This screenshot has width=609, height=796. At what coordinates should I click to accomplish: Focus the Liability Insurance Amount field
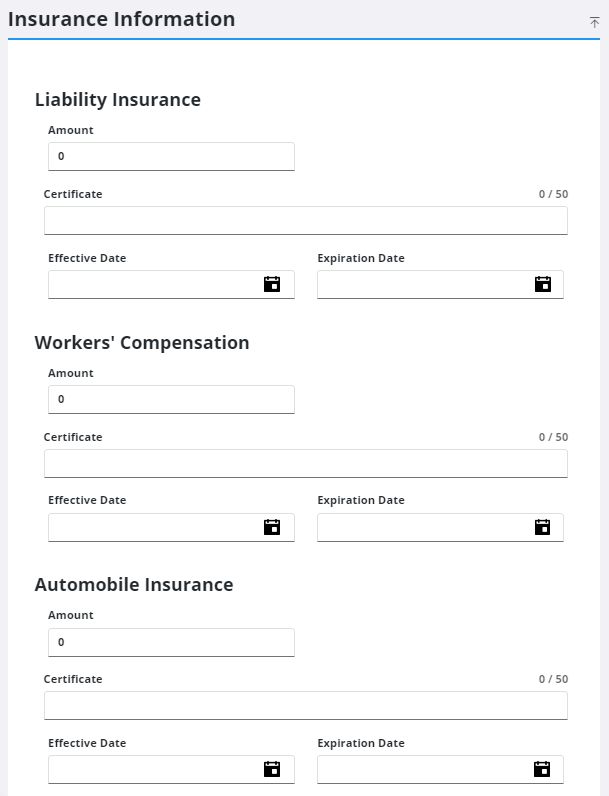172,156
